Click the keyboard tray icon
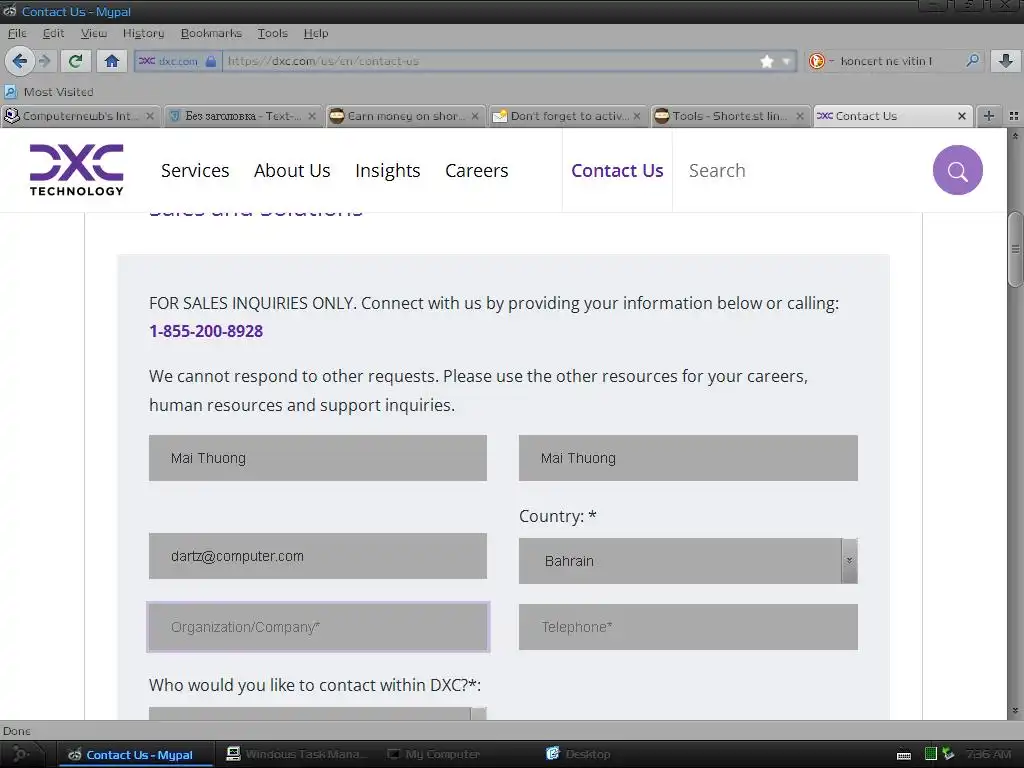 coord(904,755)
